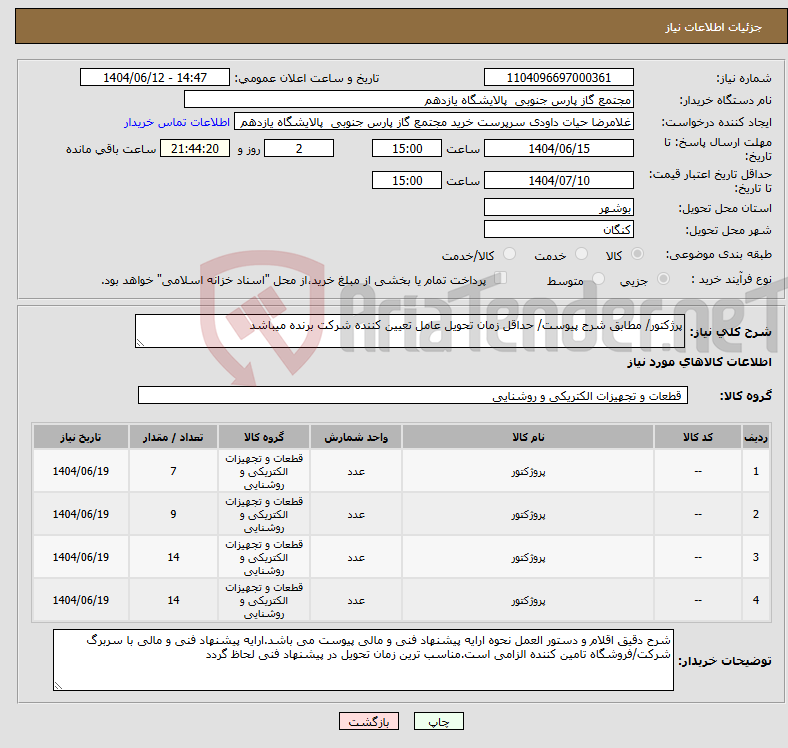Image resolution: width=788 pixels, height=748 pixels.
Task: Click date 1404/06/19 in row 4
Action: pos(81,600)
